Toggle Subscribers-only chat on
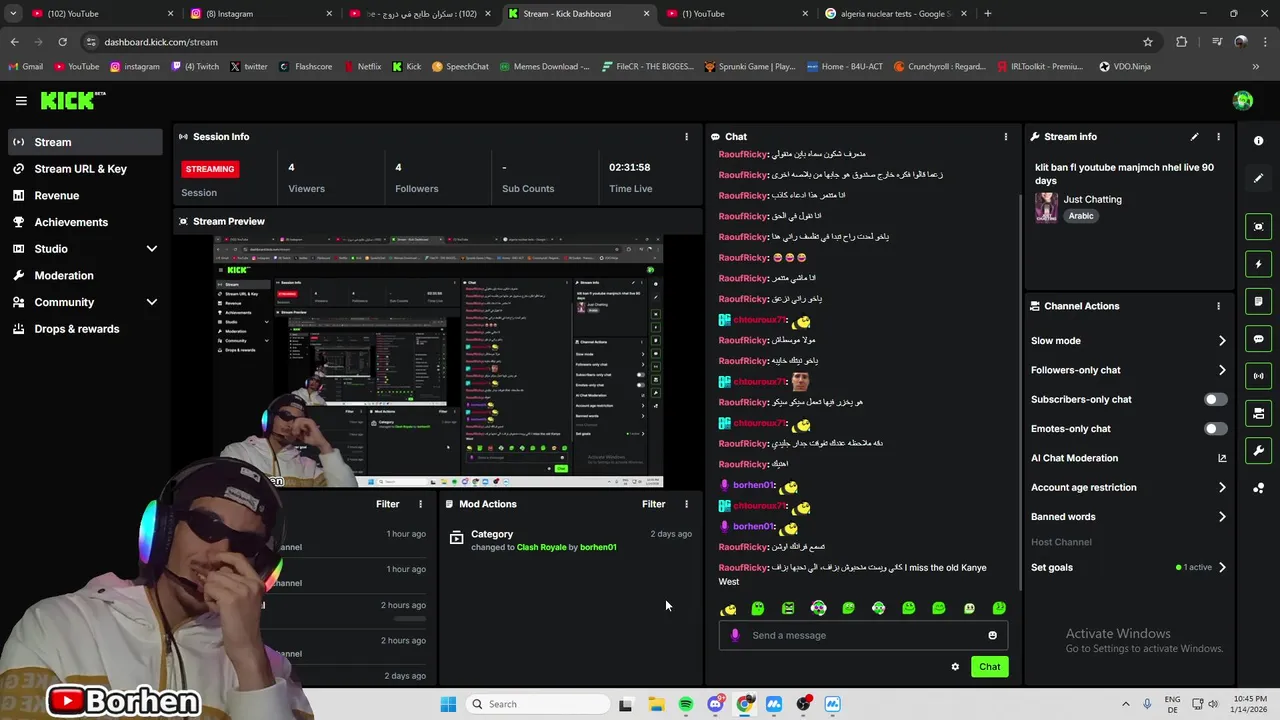This screenshot has height=720, width=1280. pyautogui.click(x=1215, y=399)
